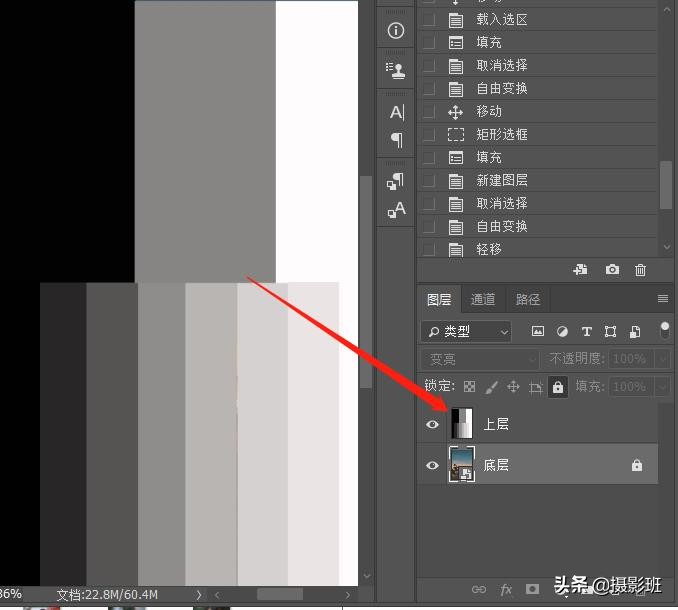Link layers chain icon at panel bottom
Viewport: 678px width, 610px height.
479,589
